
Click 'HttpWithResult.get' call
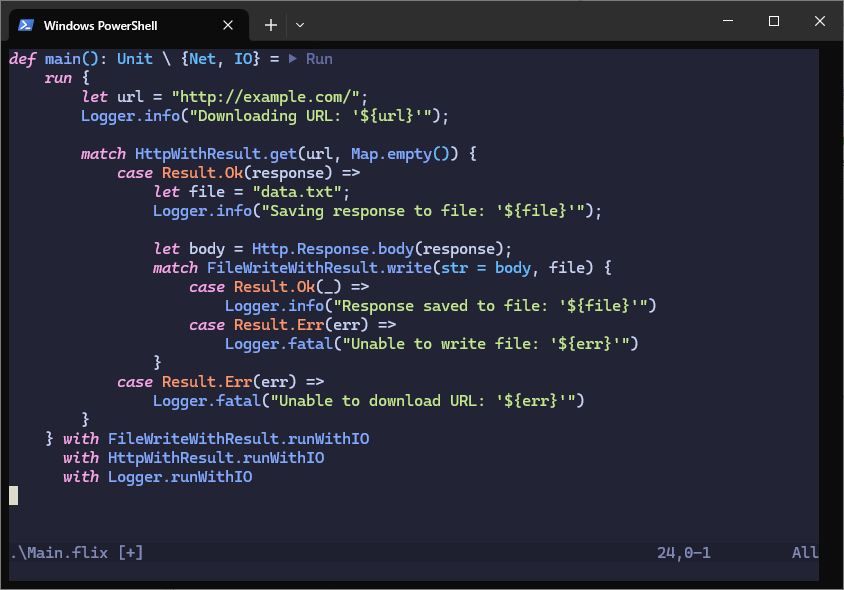[216, 154]
